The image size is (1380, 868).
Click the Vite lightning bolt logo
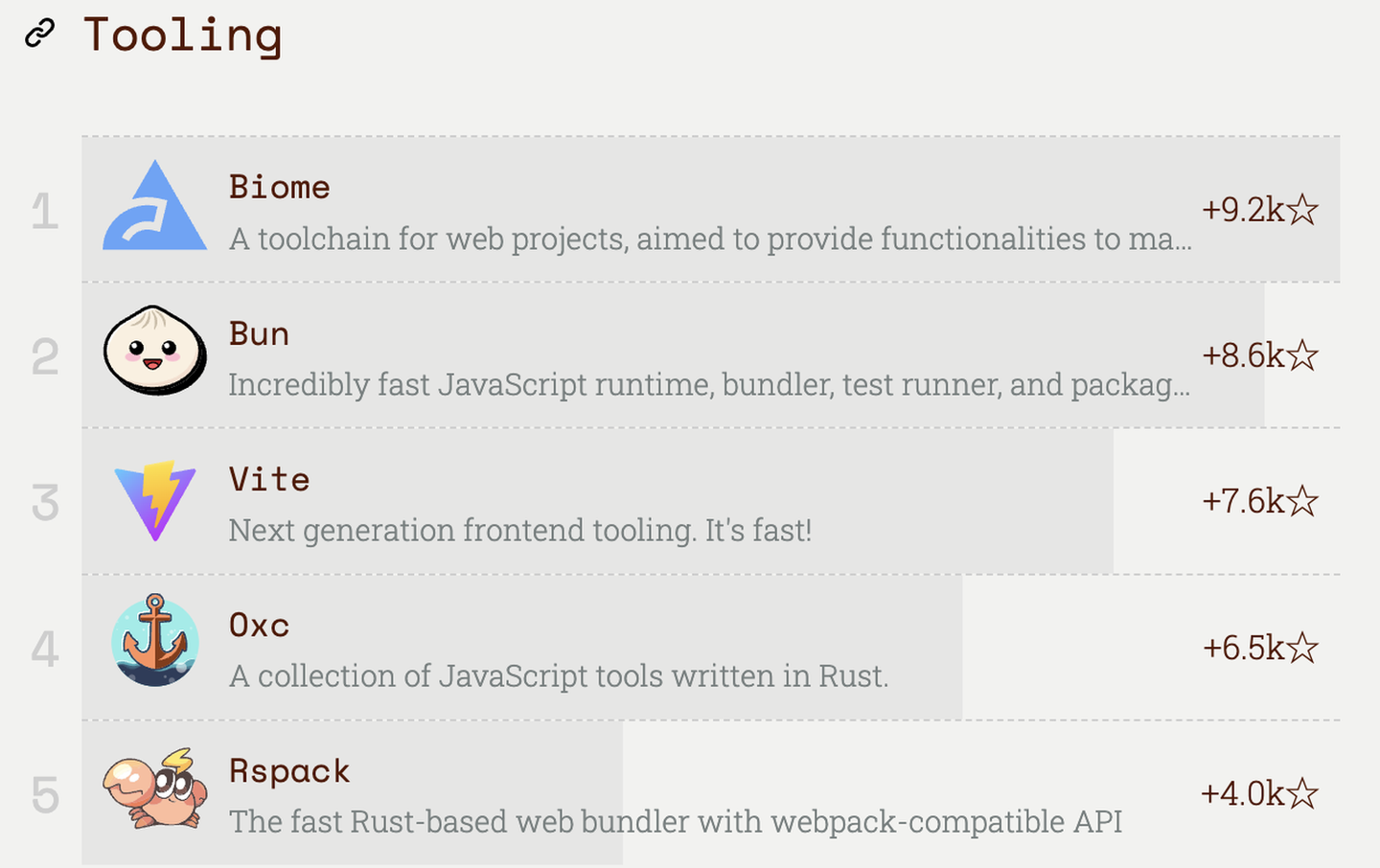154,499
